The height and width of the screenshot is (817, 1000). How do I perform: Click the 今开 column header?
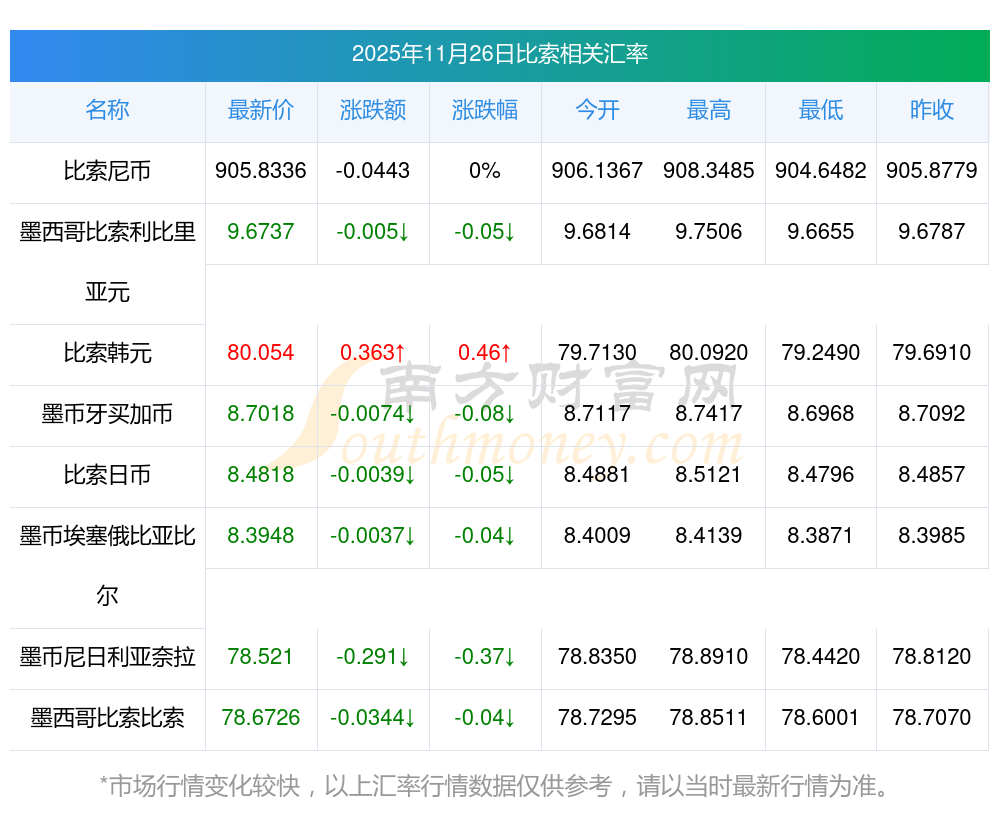597,111
